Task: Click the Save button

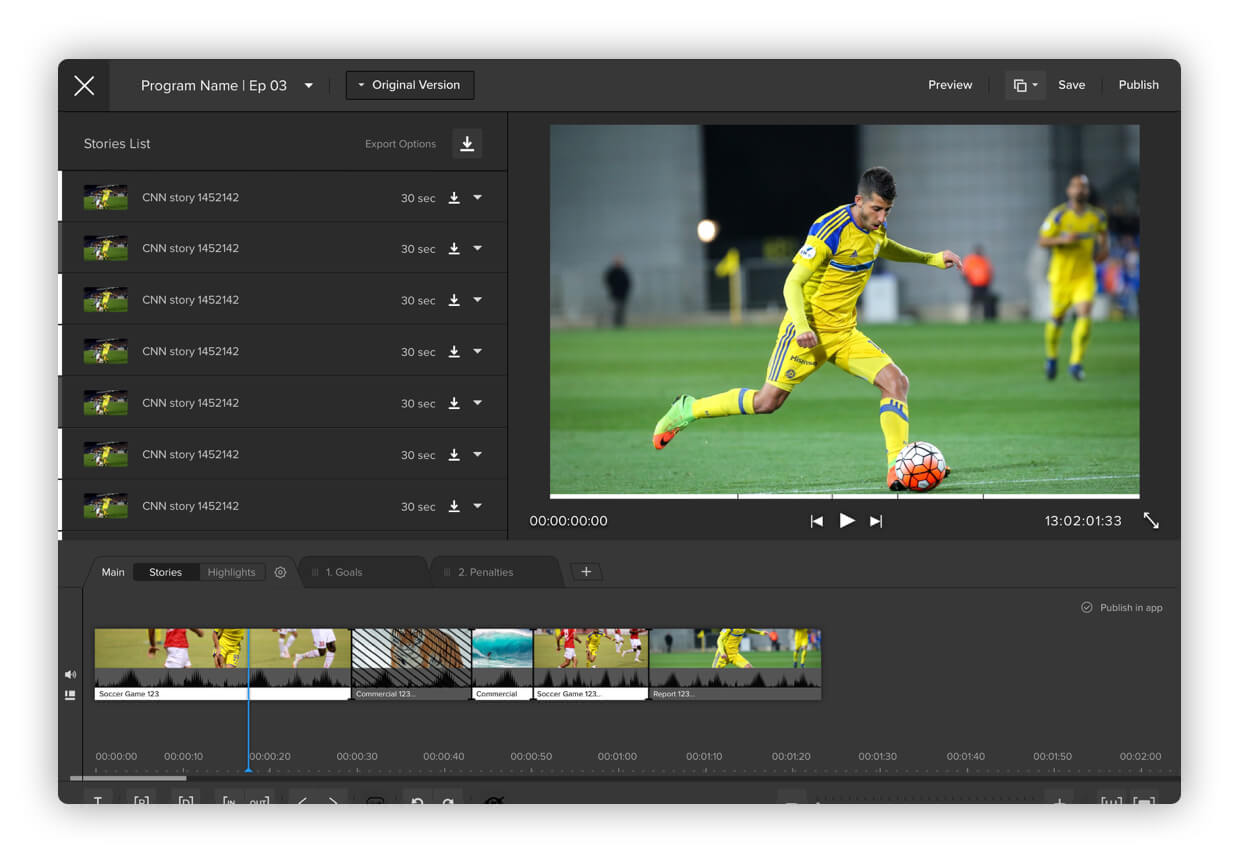Action: (x=1071, y=86)
